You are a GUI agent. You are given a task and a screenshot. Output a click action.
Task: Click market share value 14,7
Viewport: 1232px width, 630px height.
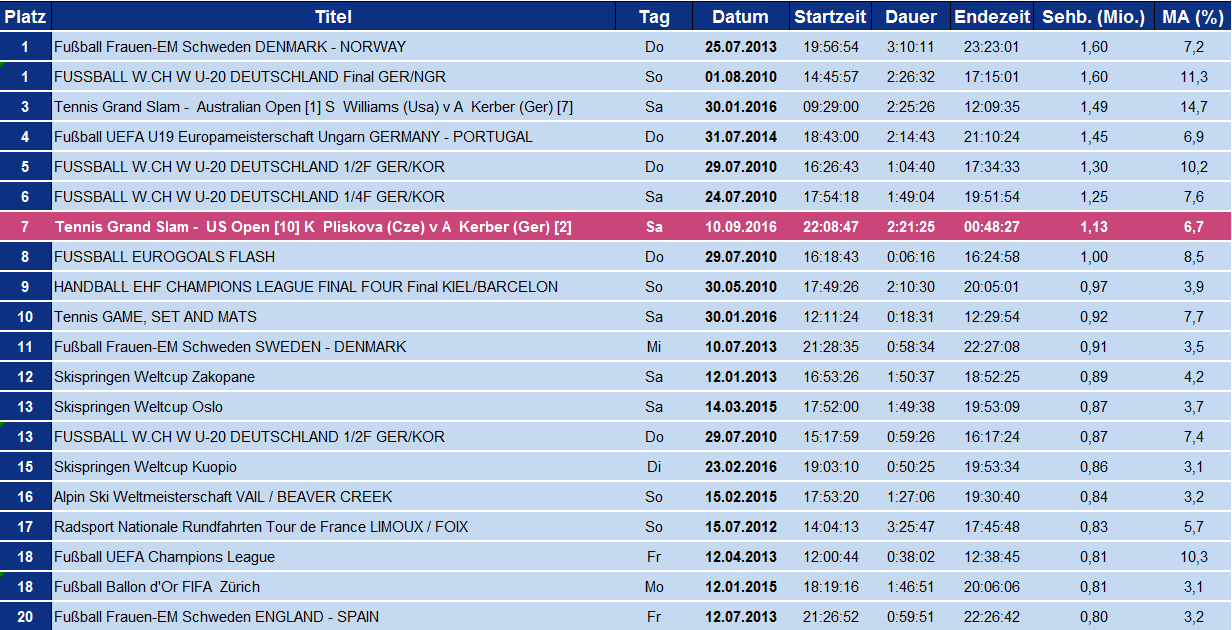pyautogui.click(x=1193, y=107)
